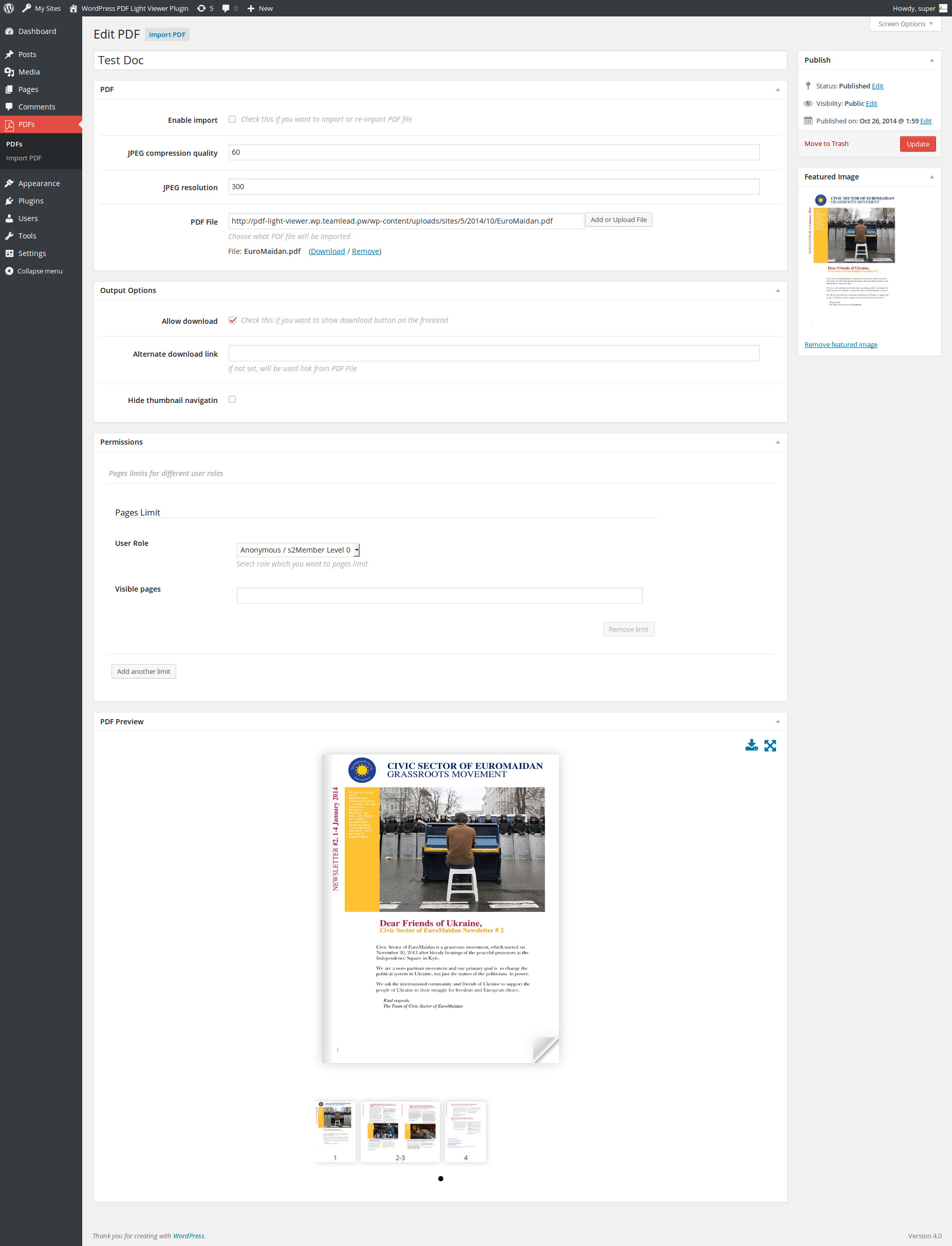Screen dimensions: 952x1246
Task: Click the JPEG compression quality field
Action: point(494,152)
